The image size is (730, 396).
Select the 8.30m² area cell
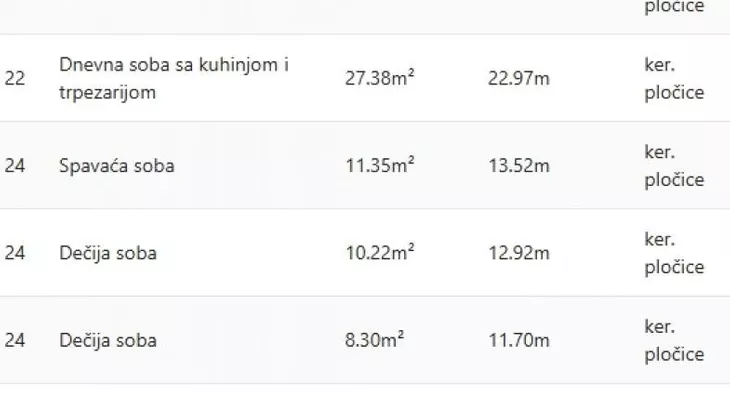click(x=374, y=340)
